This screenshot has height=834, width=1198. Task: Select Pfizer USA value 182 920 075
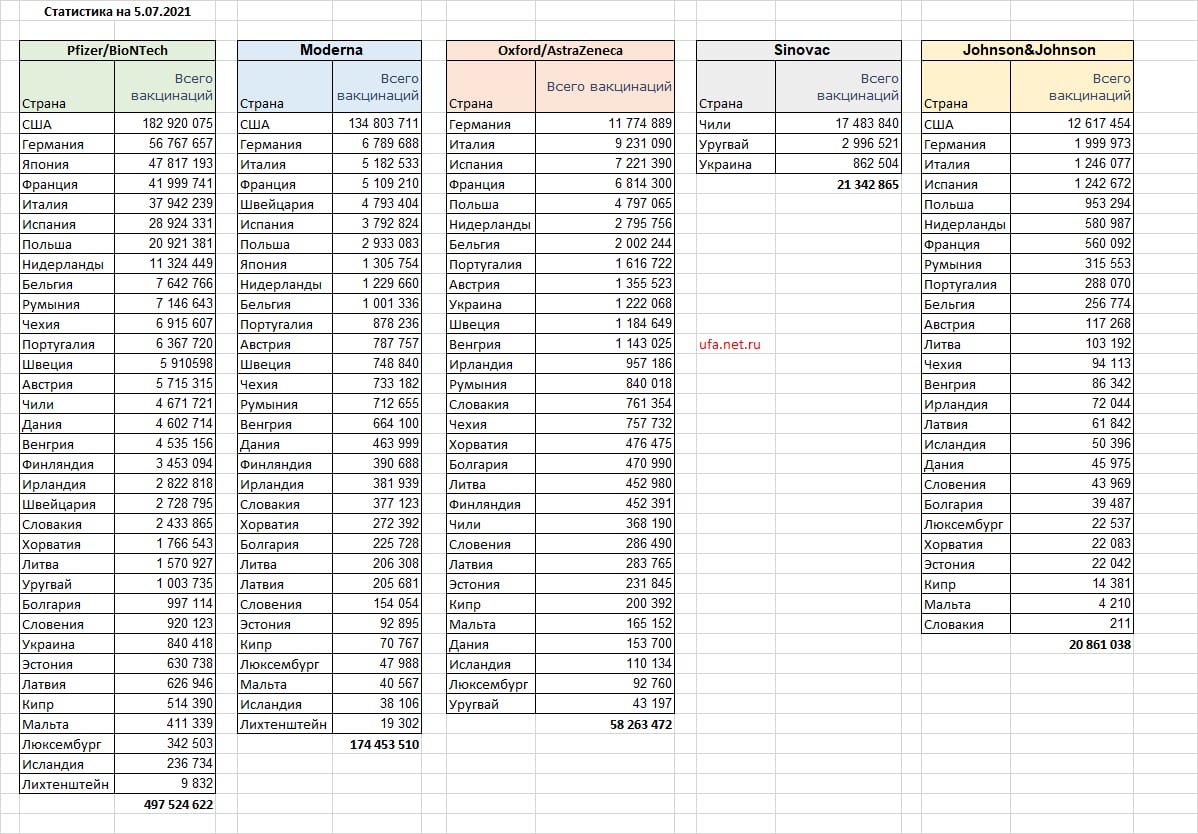pos(165,124)
